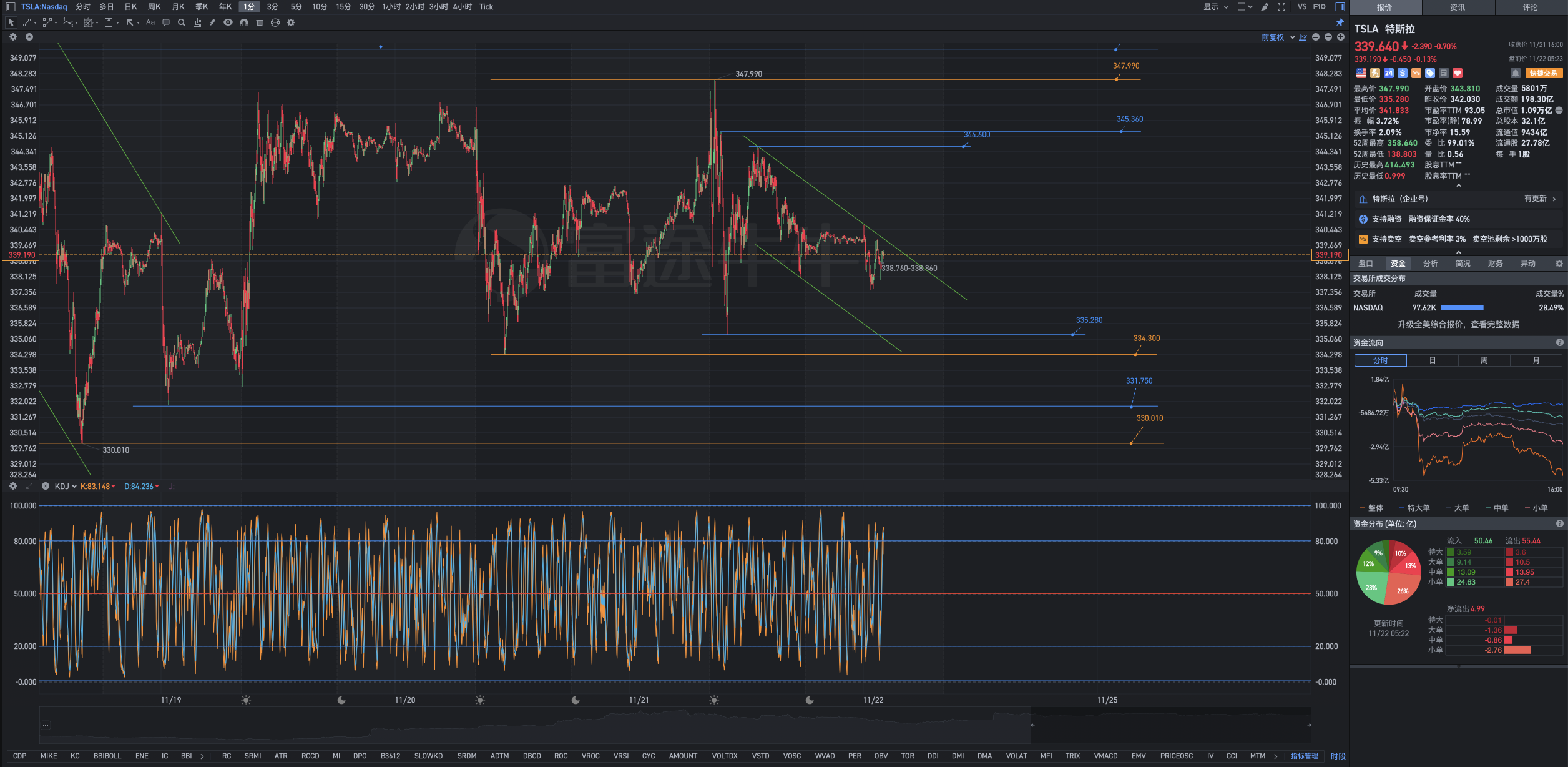The image size is (1568, 767).
Task: Open the KDJ indicator dropdown
Action: [66, 487]
